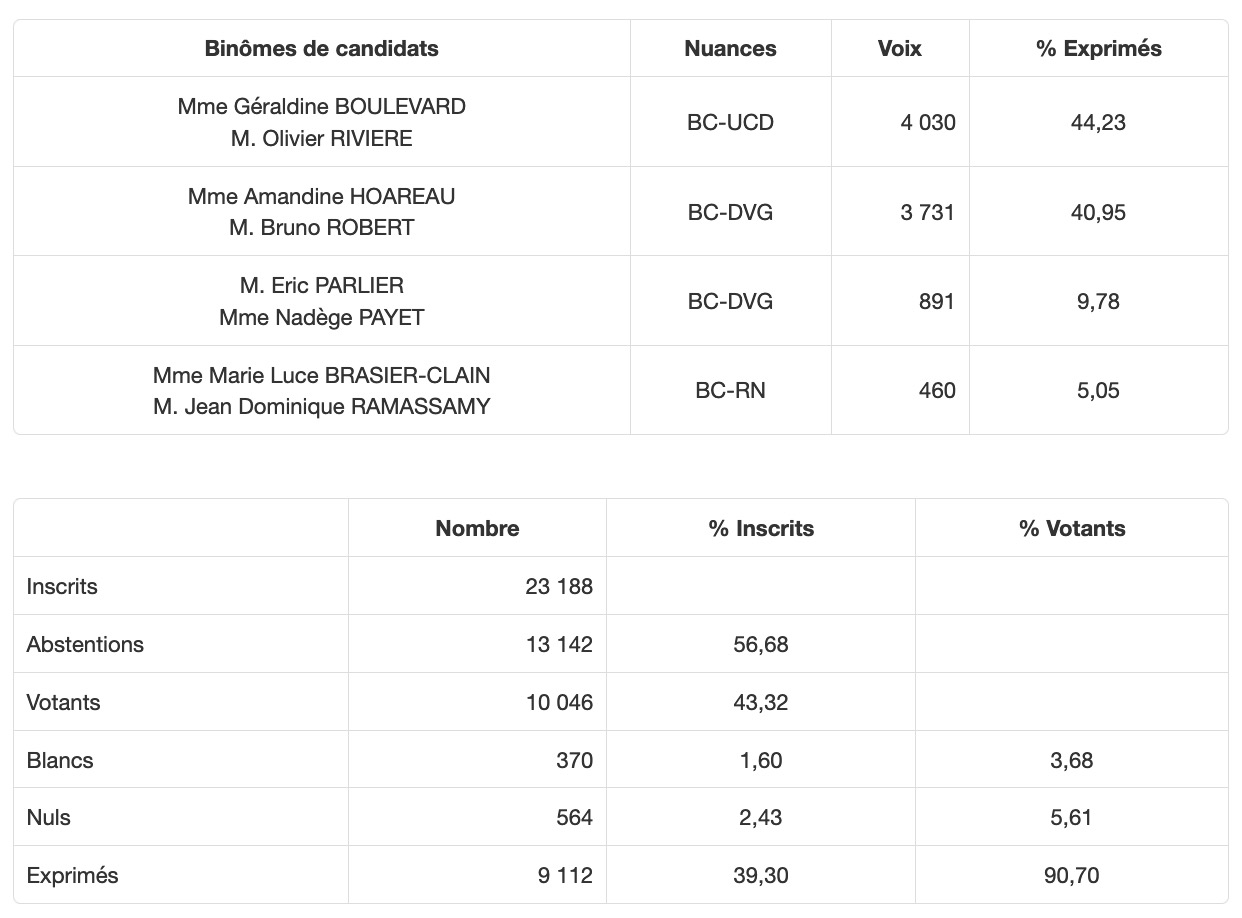The height and width of the screenshot is (918, 1242).
Task: Click the "Nuances" column header
Action: (x=730, y=48)
